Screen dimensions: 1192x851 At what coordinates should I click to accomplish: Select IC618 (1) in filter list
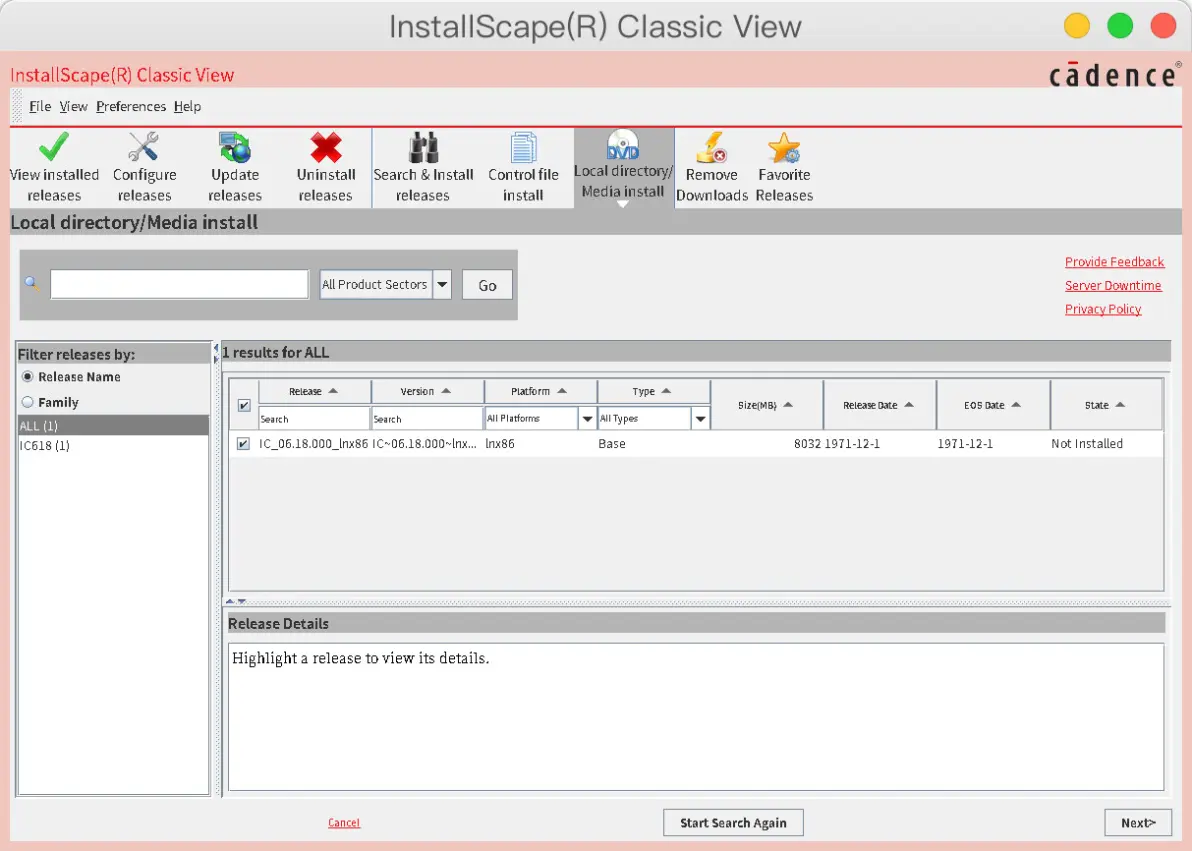(x=113, y=445)
